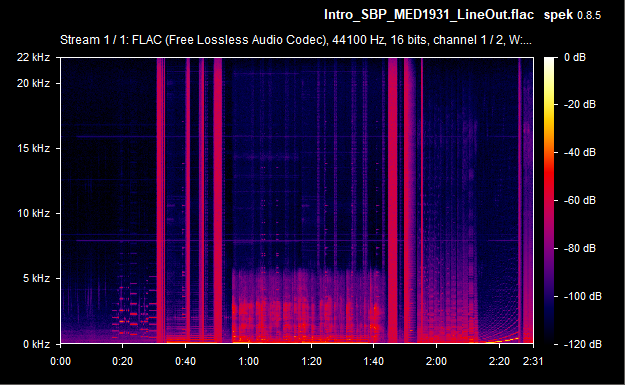Click the 0:00 time marker
This screenshot has height=385, width=625.
[60, 361]
